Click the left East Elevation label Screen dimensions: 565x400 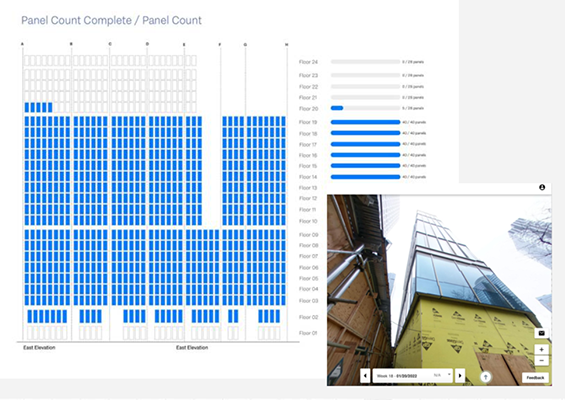(x=39, y=347)
